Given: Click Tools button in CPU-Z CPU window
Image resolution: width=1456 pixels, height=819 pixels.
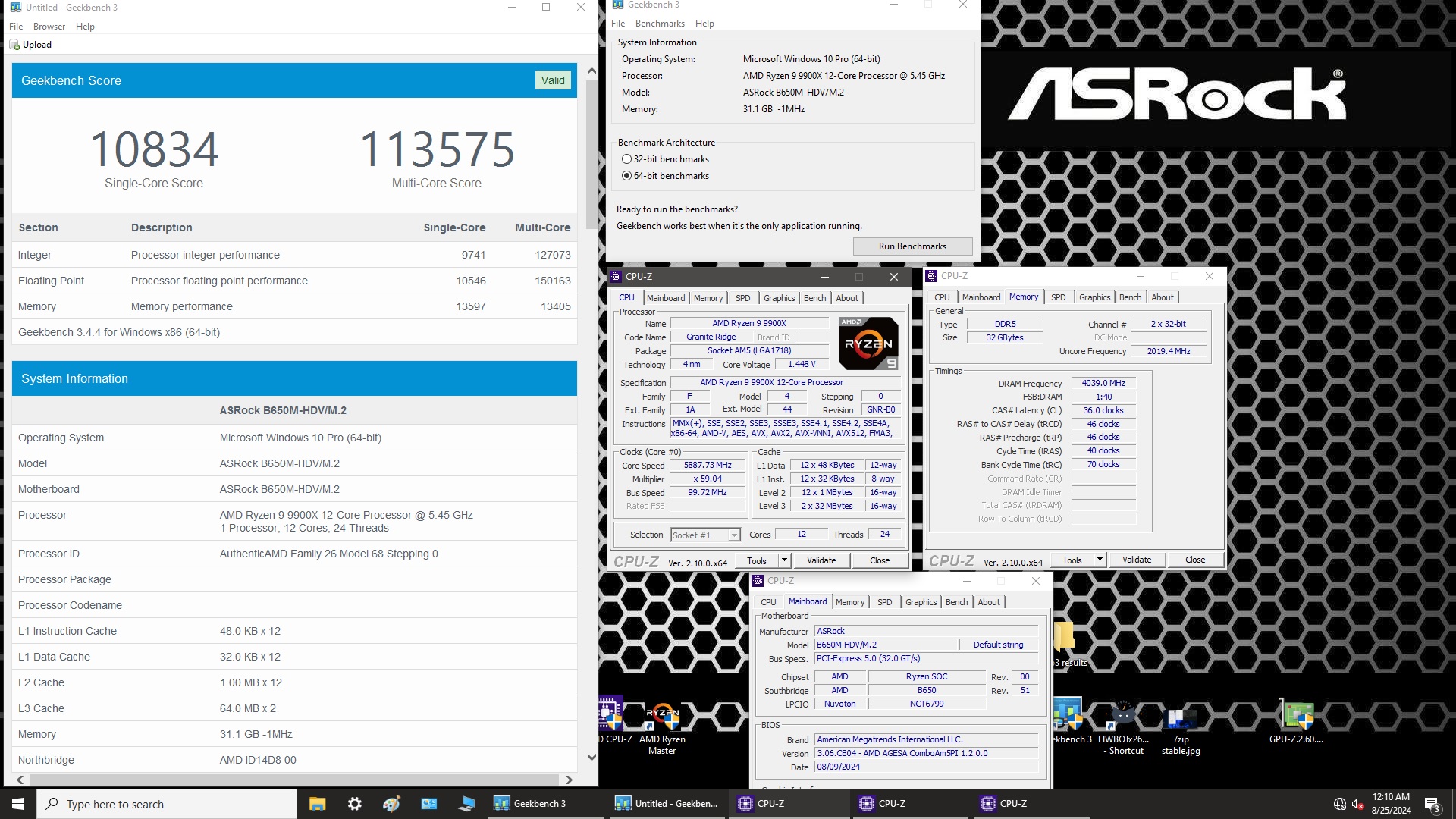Looking at the screenshot, I should [x=757, y=560].
